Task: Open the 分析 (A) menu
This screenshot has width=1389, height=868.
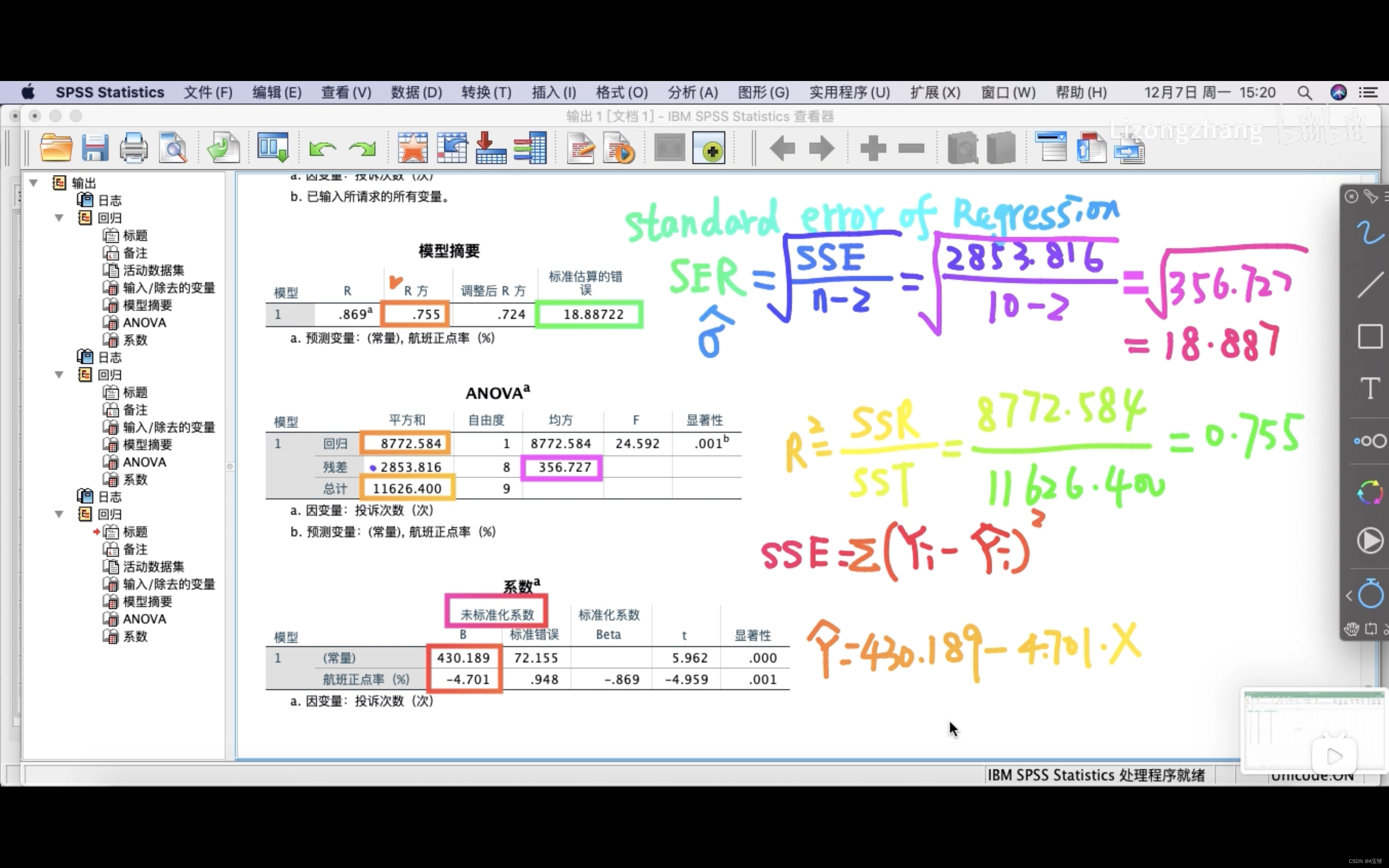Action: tap(692, 93)
